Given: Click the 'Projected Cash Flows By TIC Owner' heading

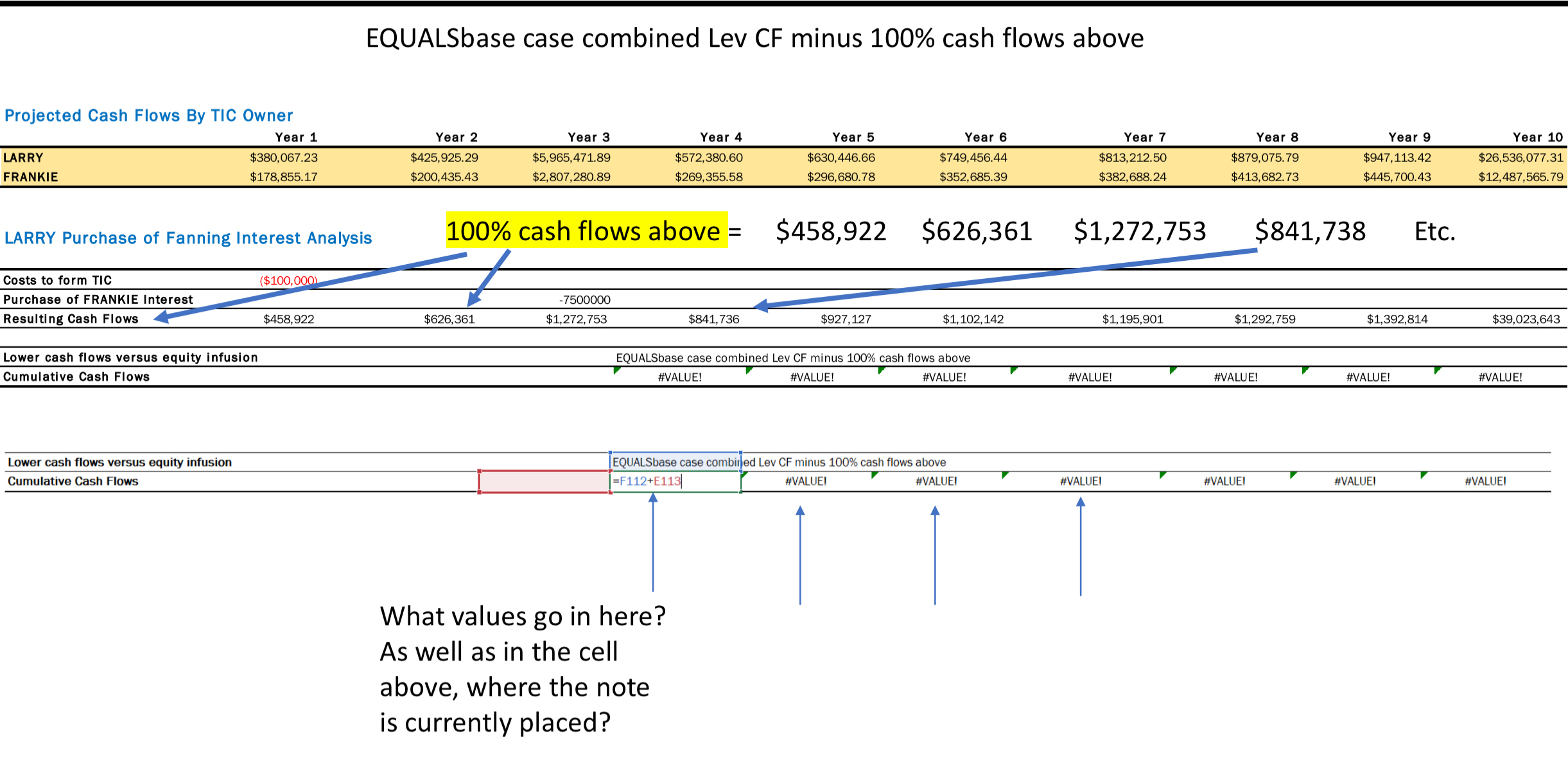Looking at the screenshot, I should (148, 115).
